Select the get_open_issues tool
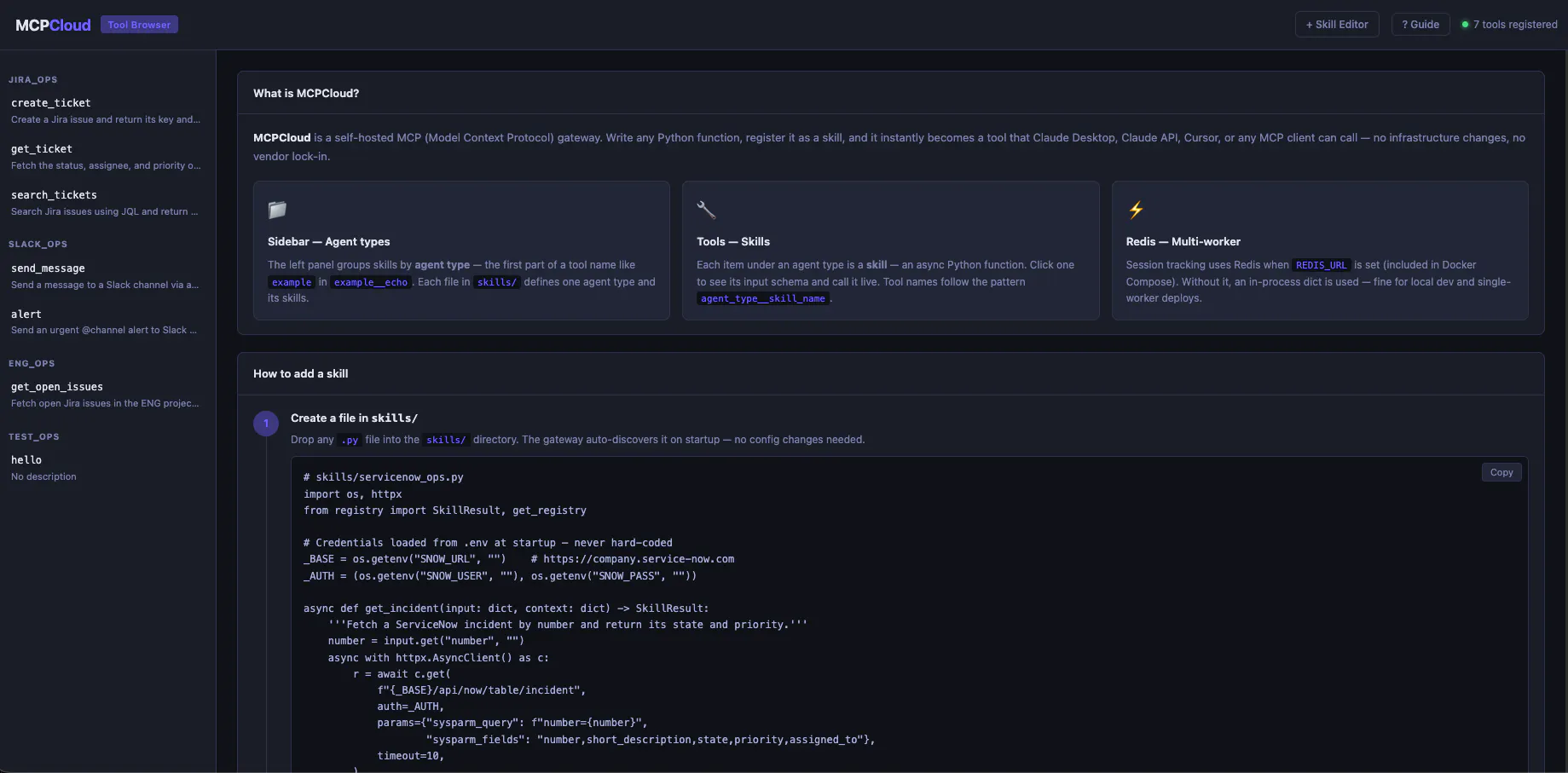1568x773 pixels. 107,395
